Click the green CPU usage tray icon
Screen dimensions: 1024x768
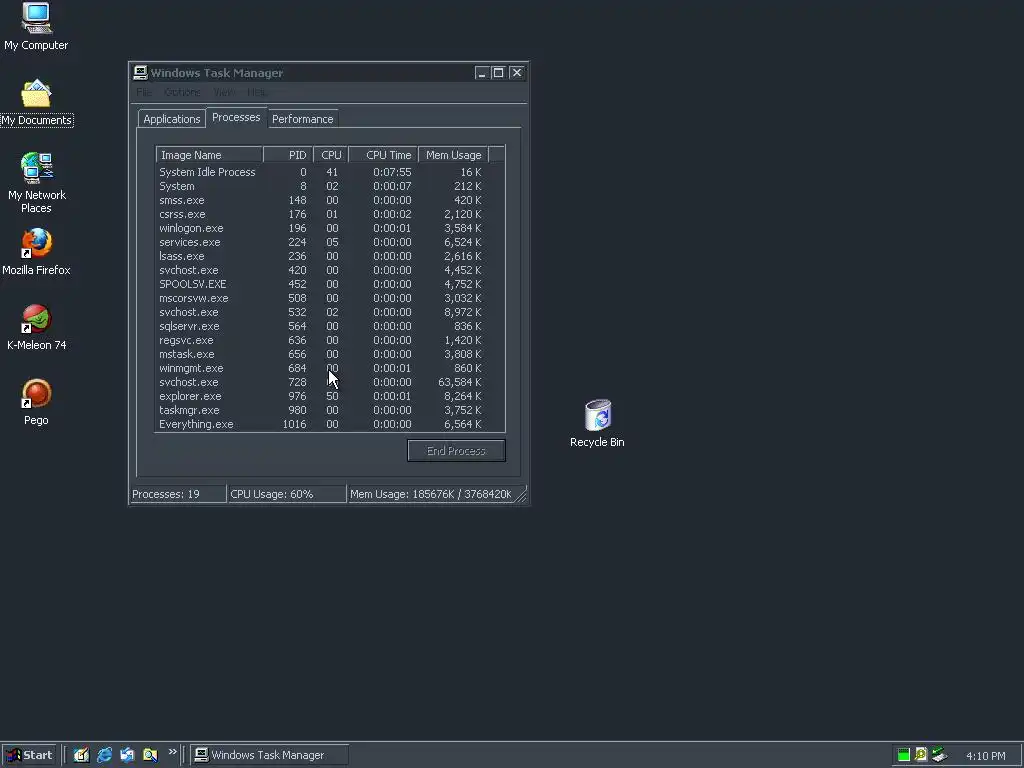click(904, 755)
